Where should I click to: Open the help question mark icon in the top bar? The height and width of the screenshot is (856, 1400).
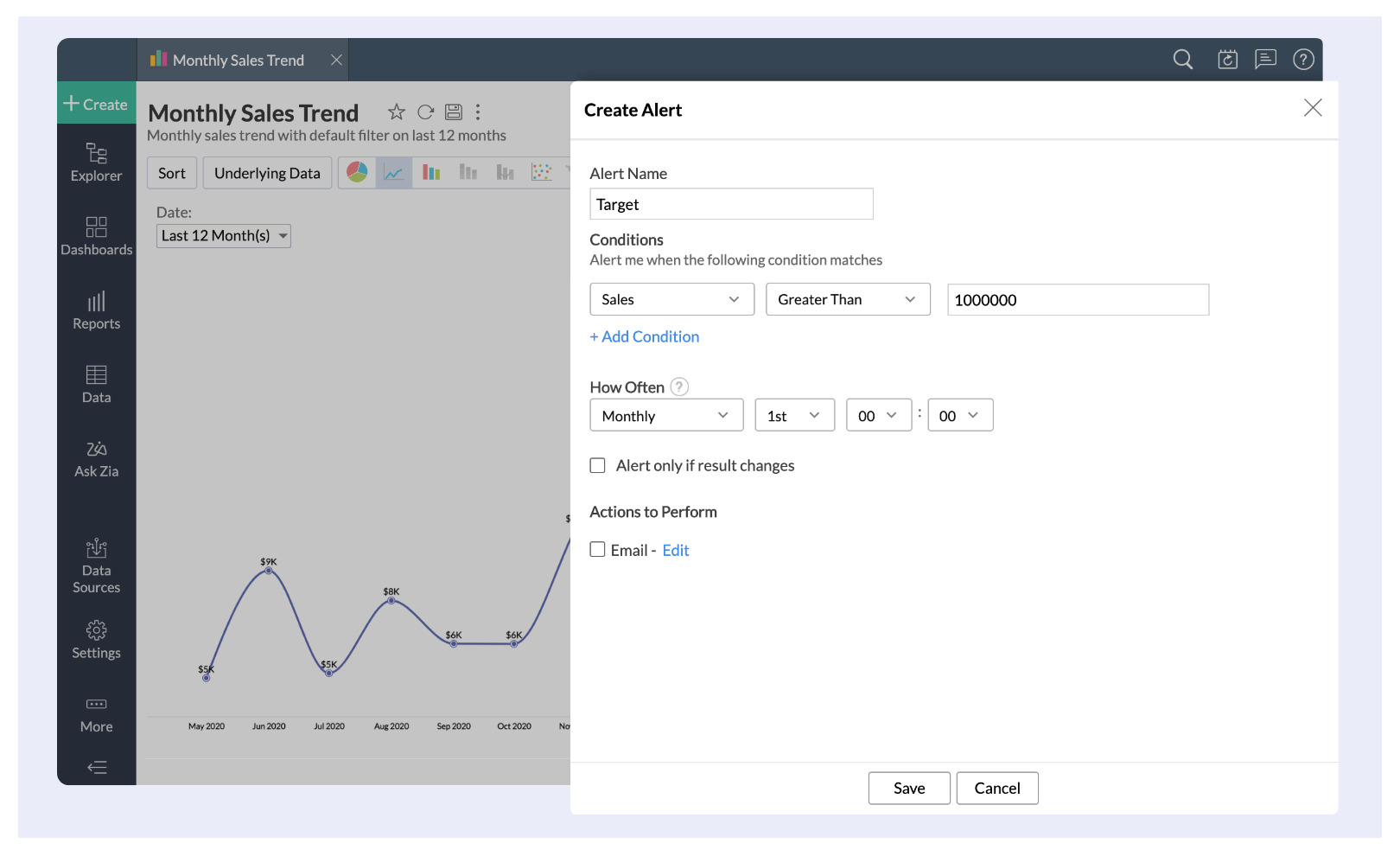coord(1303,60)
